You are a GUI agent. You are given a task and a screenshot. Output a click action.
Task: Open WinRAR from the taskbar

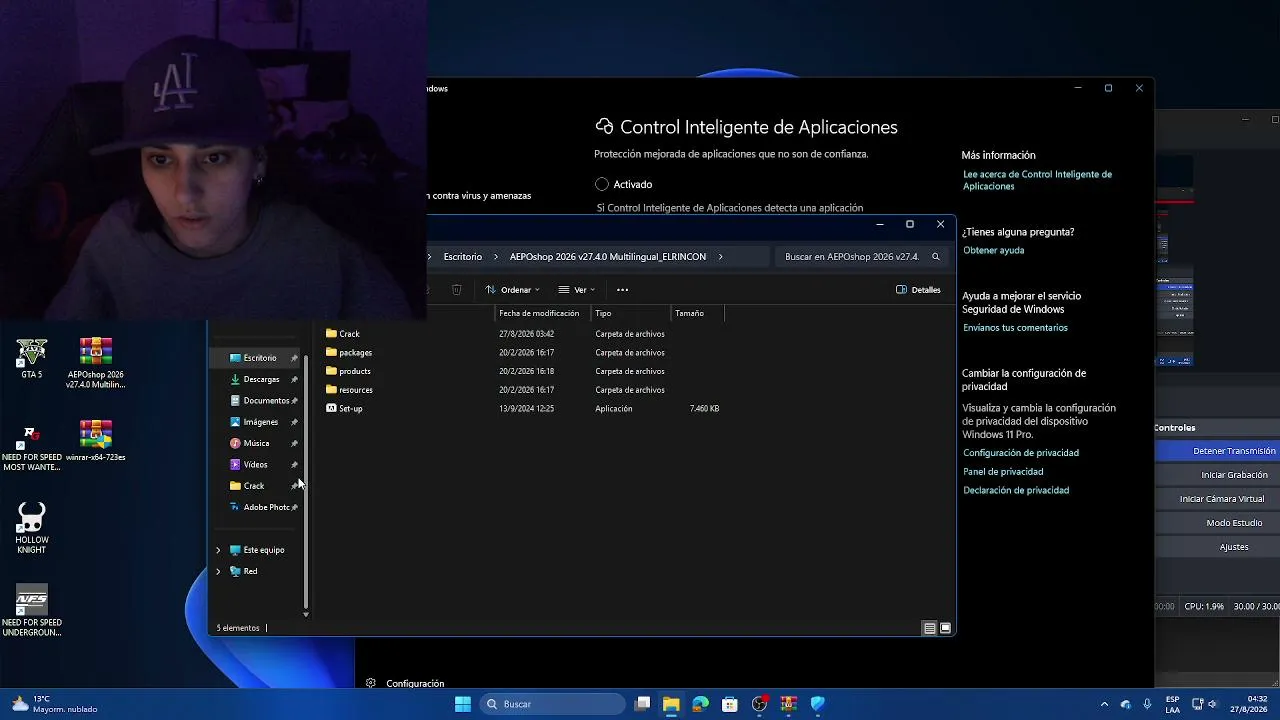click(x=788, y=704)
